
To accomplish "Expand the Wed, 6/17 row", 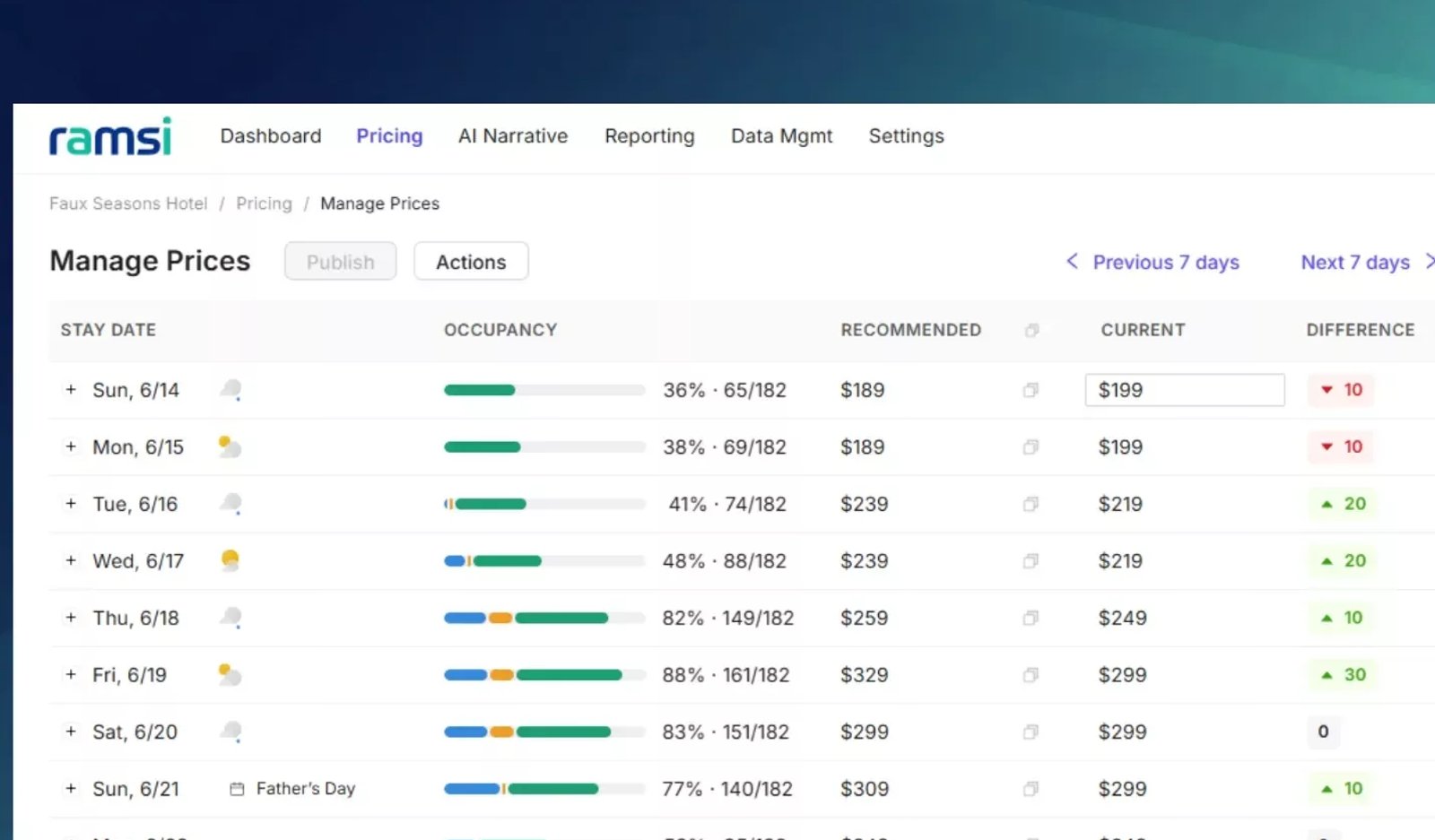I will [71, 560].
